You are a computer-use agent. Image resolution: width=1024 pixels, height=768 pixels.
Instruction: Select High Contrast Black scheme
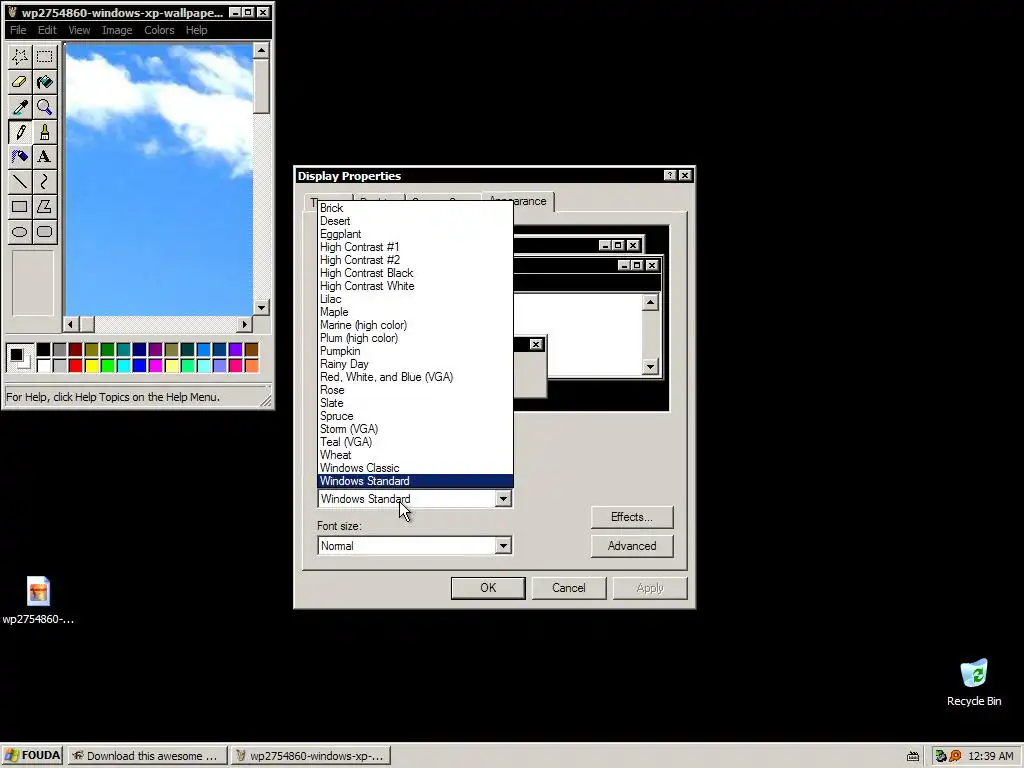pyautogui.click(x=415, y=273)
